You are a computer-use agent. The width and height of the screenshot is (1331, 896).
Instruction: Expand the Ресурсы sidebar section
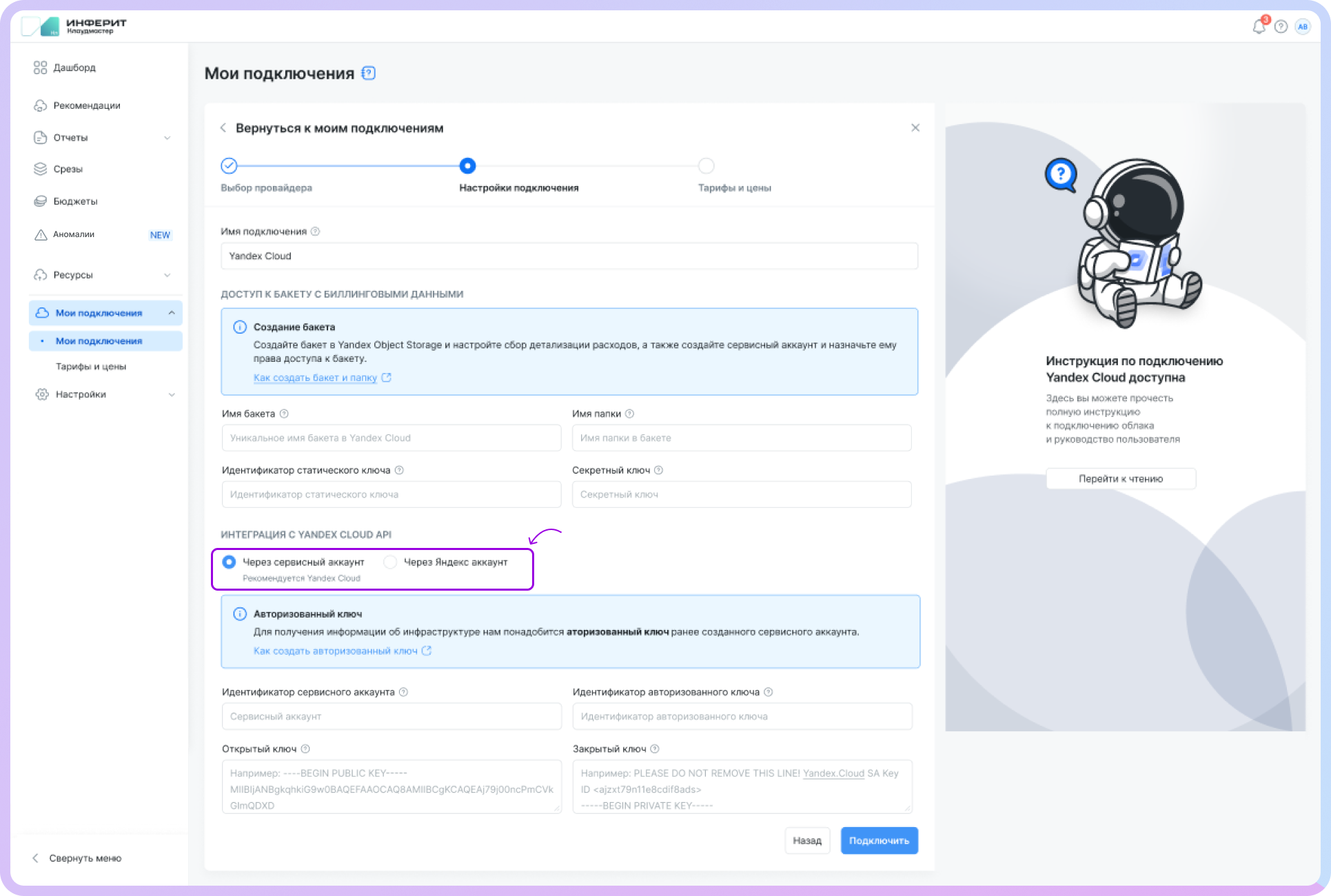tap(167, 275)
